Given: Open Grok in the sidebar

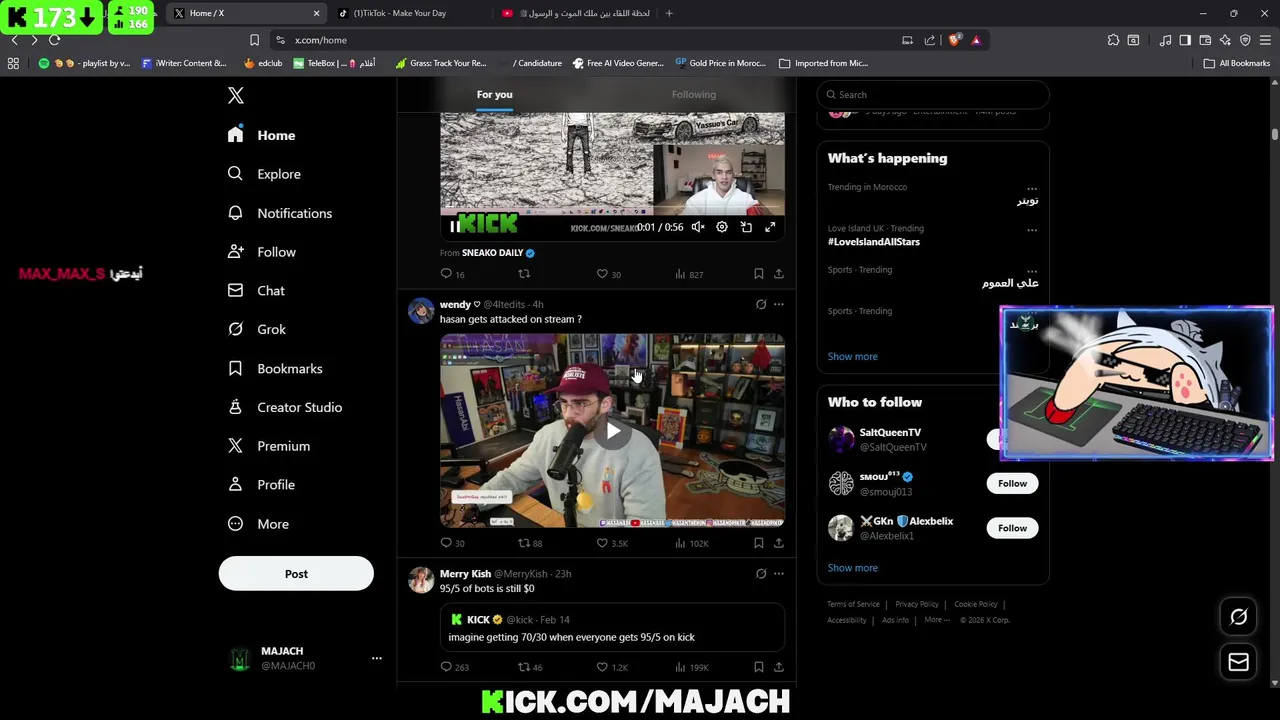Looking at the screenshot, I should [x=256, y=329].
